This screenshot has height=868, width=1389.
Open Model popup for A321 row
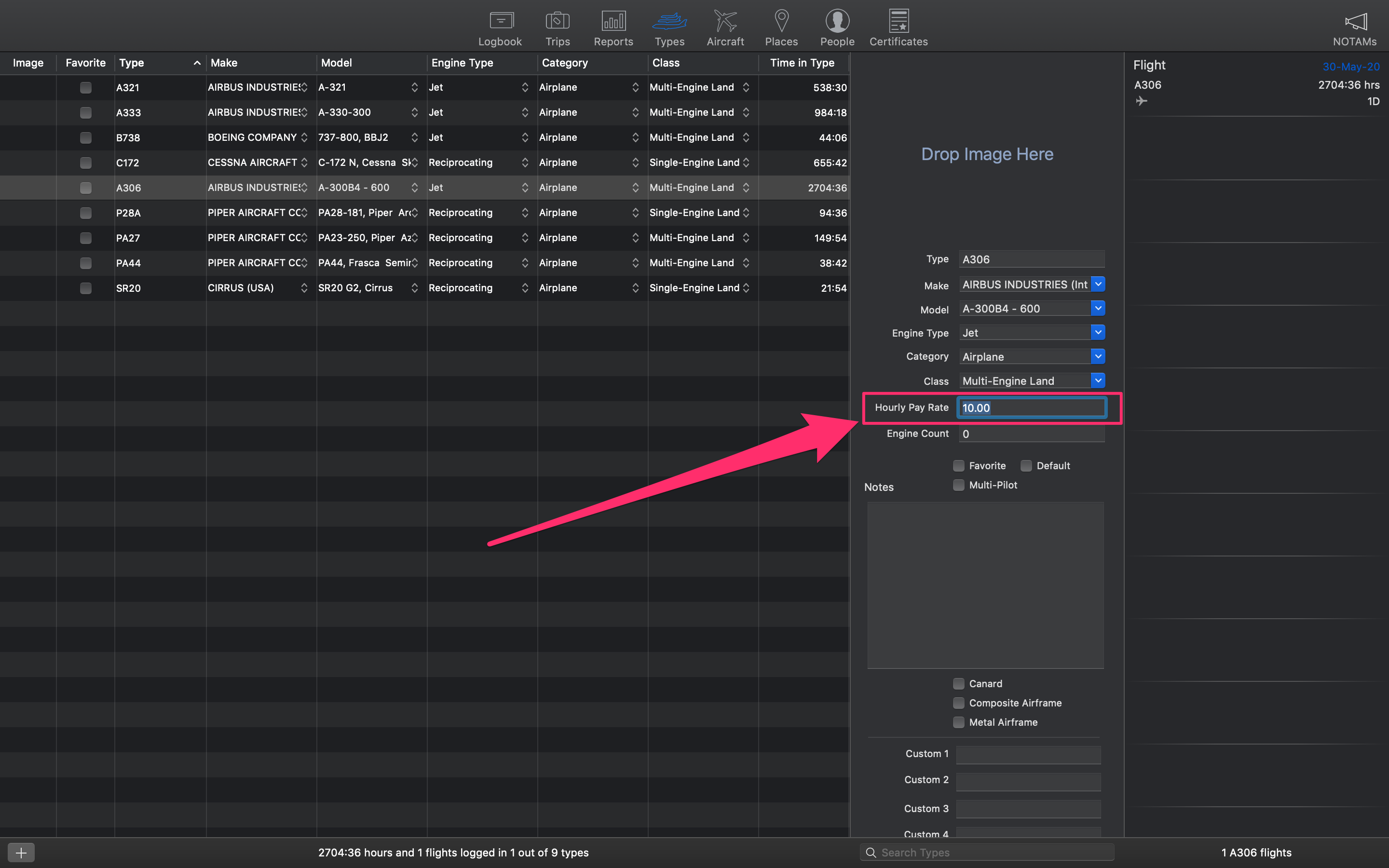tap(414, 87)
